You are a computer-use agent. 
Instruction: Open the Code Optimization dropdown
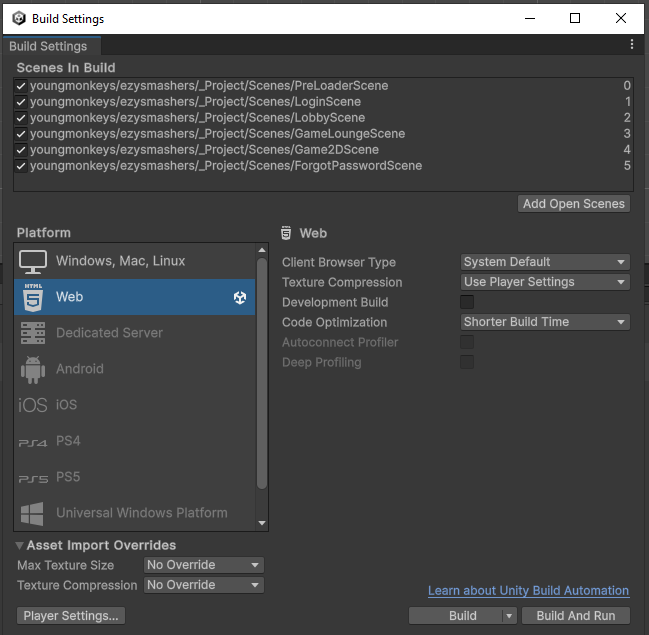coord(545,322)
